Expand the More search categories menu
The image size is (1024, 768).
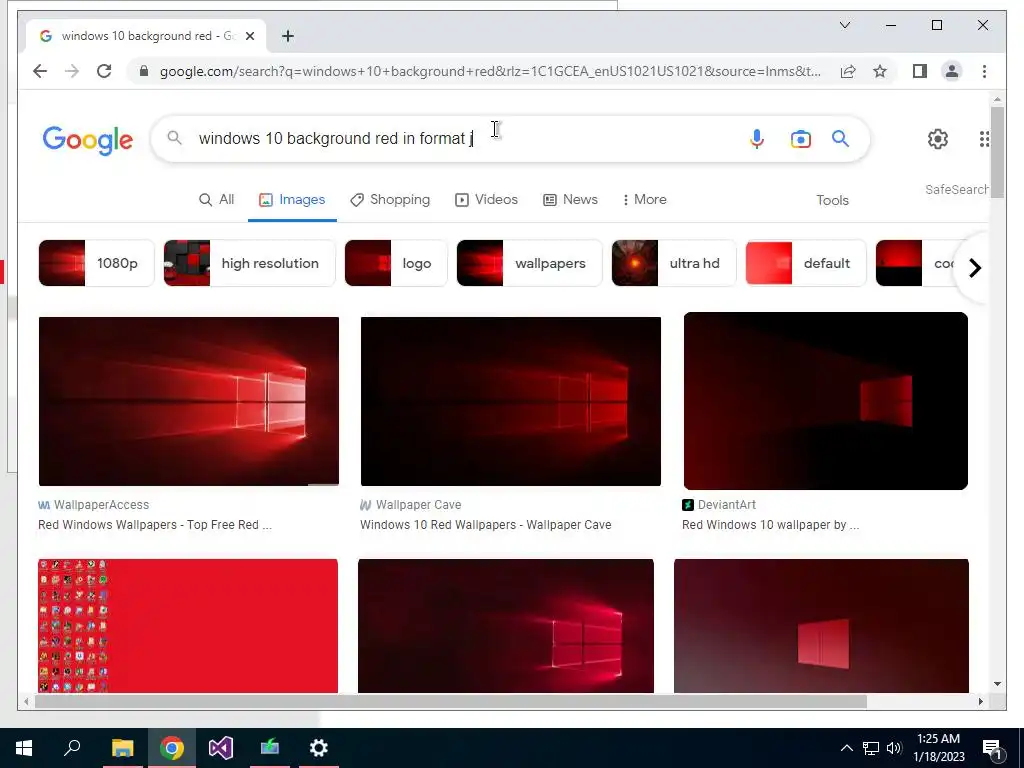(x=644, y=200)
